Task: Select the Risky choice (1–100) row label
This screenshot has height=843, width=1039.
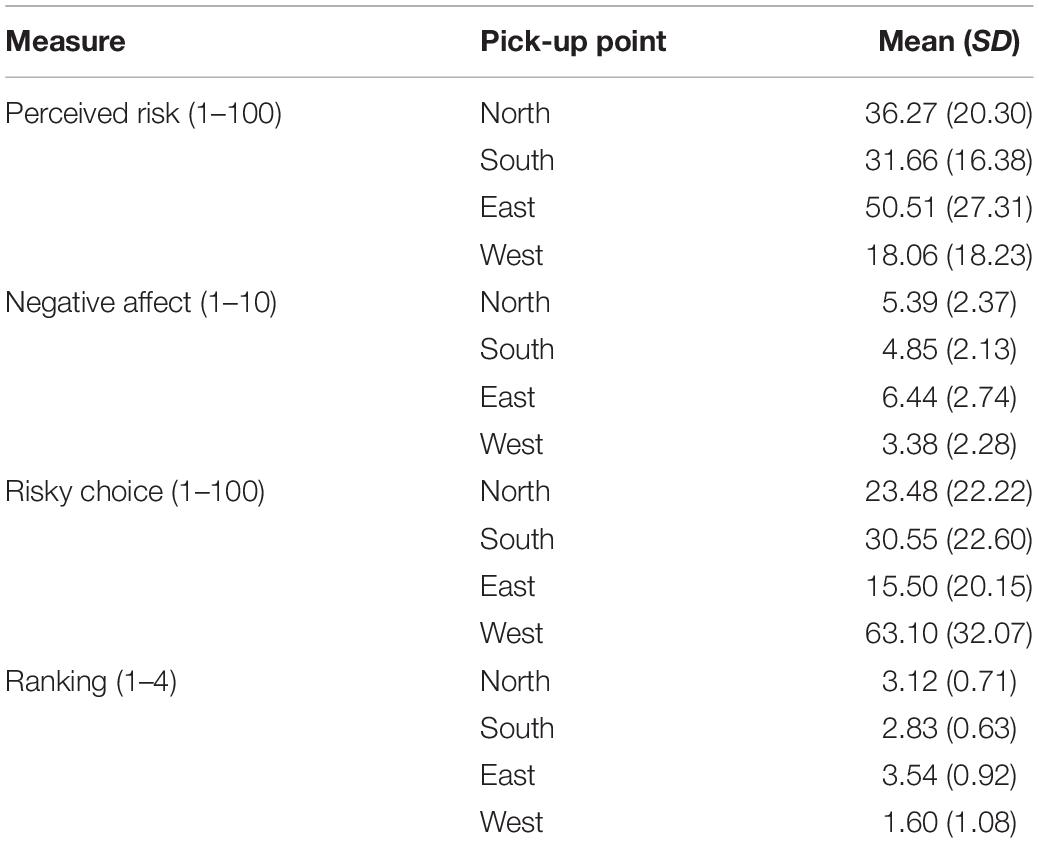Action: coord(135,492)
